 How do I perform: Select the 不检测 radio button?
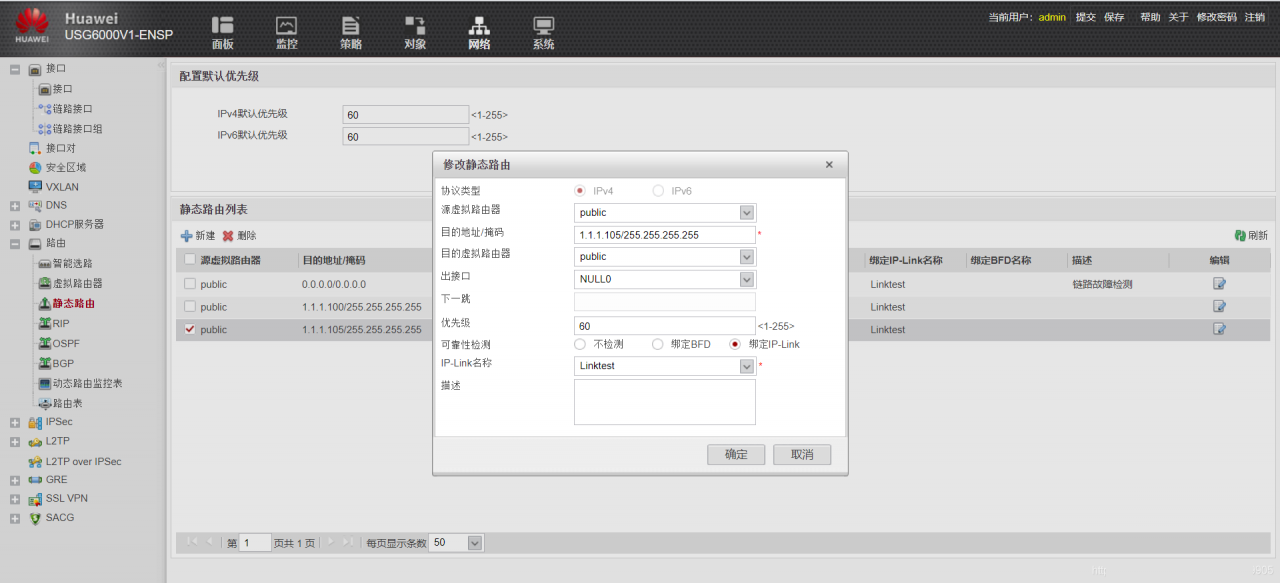point(580,344)
